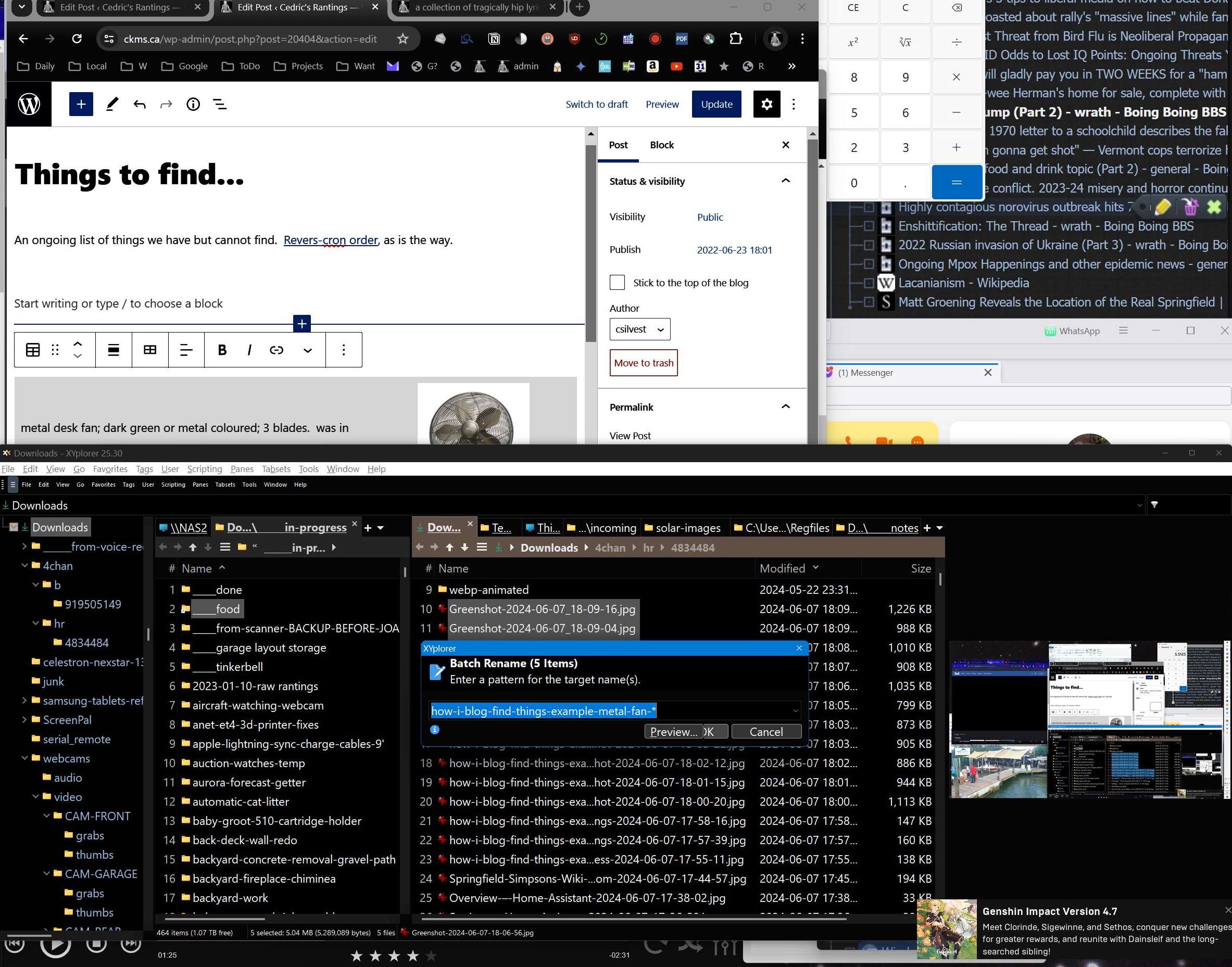Screen dimensions: 1232x967
Task: Open the document overview list view icon
Action: point(220,104)
